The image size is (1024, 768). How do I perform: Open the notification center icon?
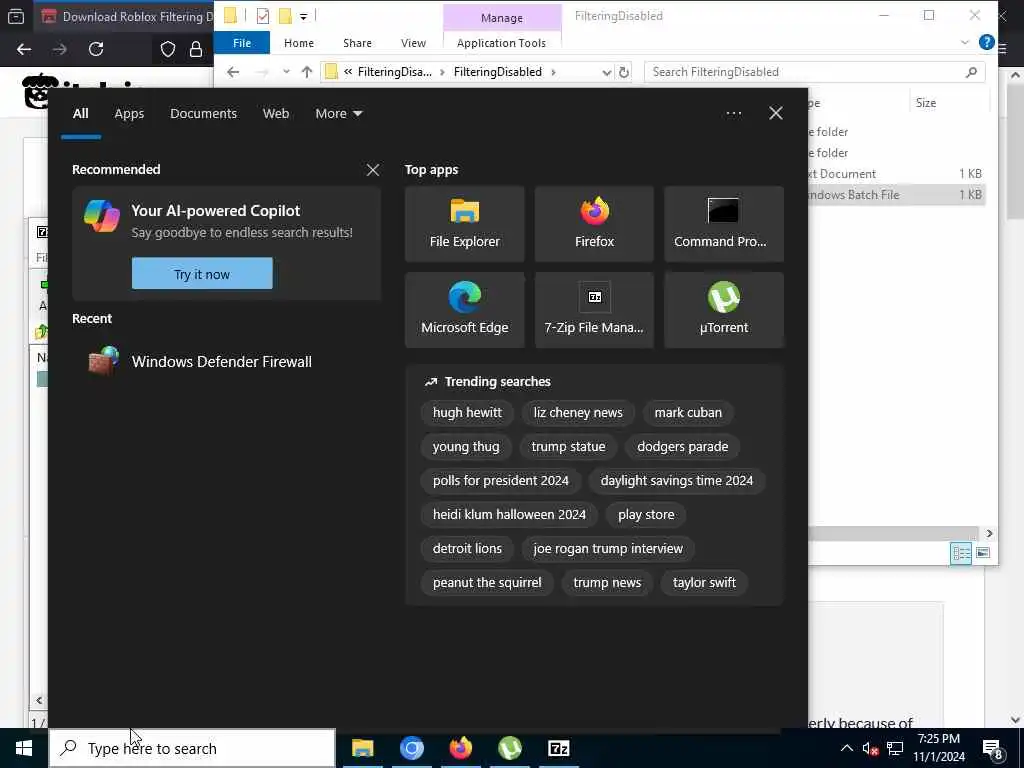pos(993,749)
